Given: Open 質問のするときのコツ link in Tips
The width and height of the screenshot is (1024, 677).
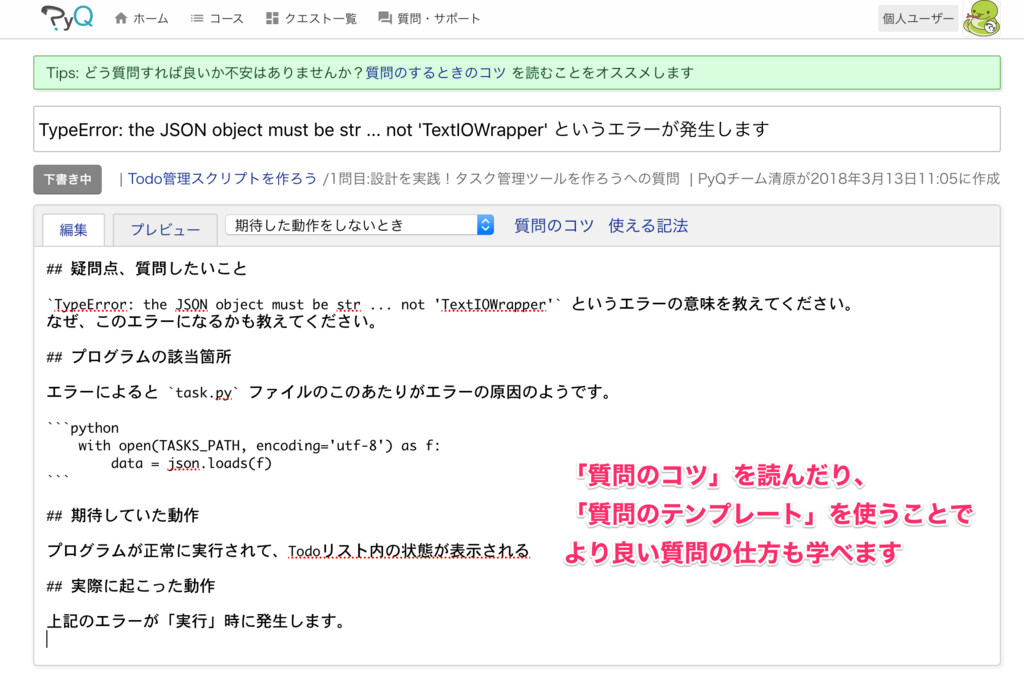Looking at the screenshot, I should point(436,72).
